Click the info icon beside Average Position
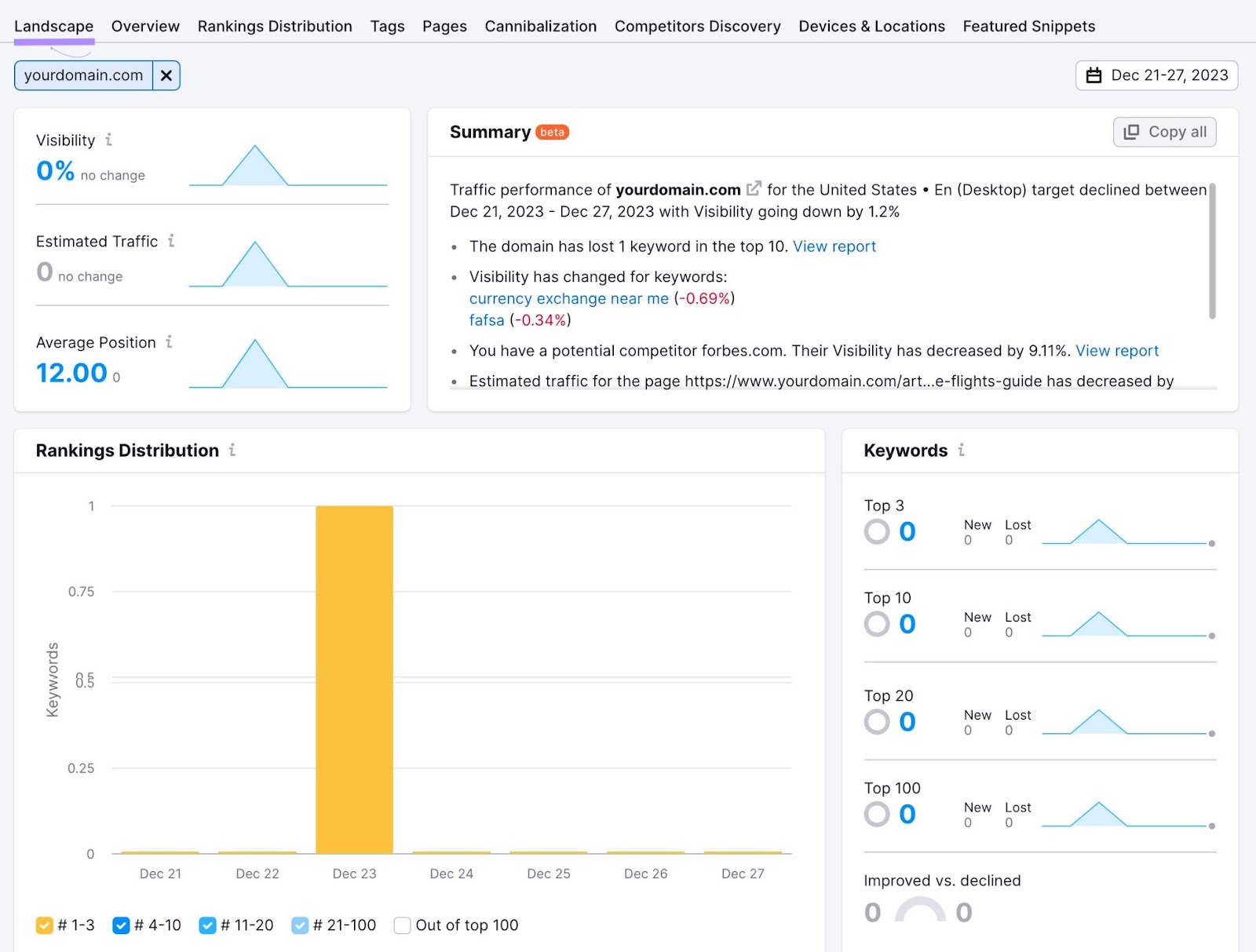This screenshot has width=1256, height=952. (169, 341)
